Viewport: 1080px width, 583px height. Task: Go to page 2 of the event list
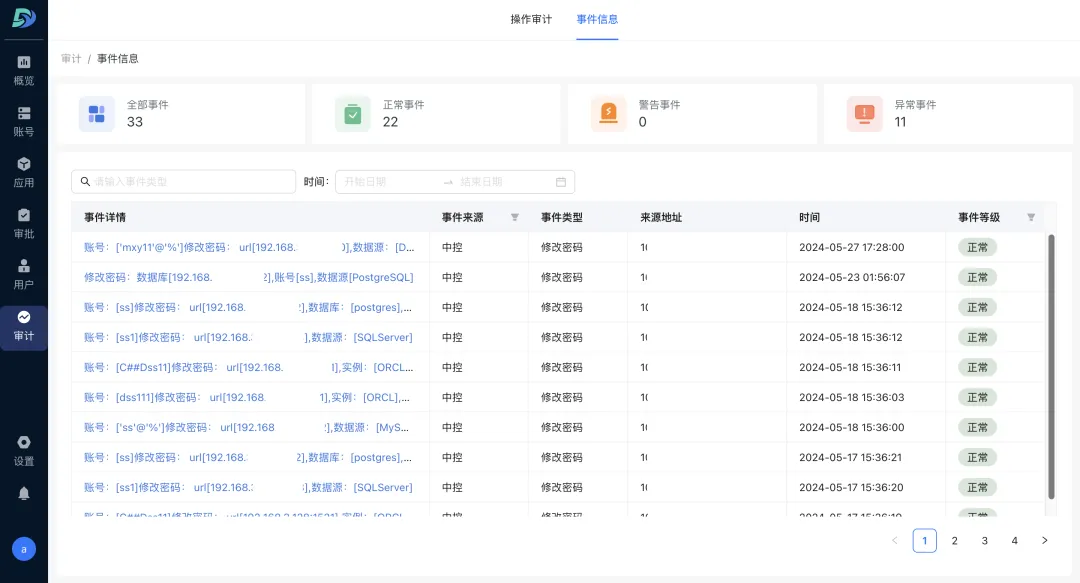pyautogui.click(x=954, y=540)
